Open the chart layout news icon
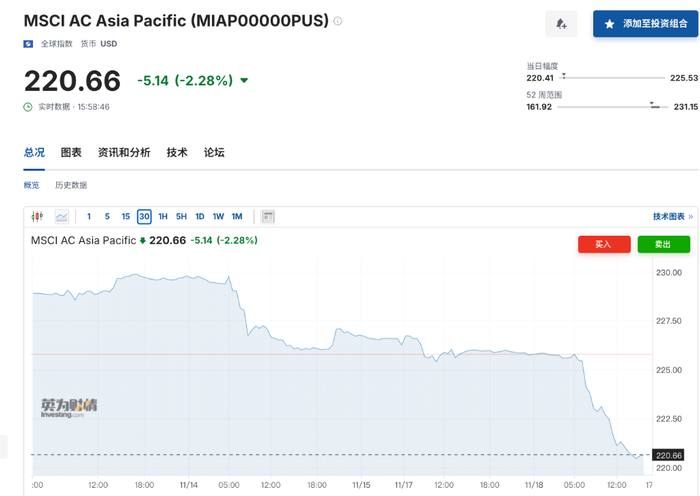The height and width of the screenshot is (496, 700). pos(267,216)
